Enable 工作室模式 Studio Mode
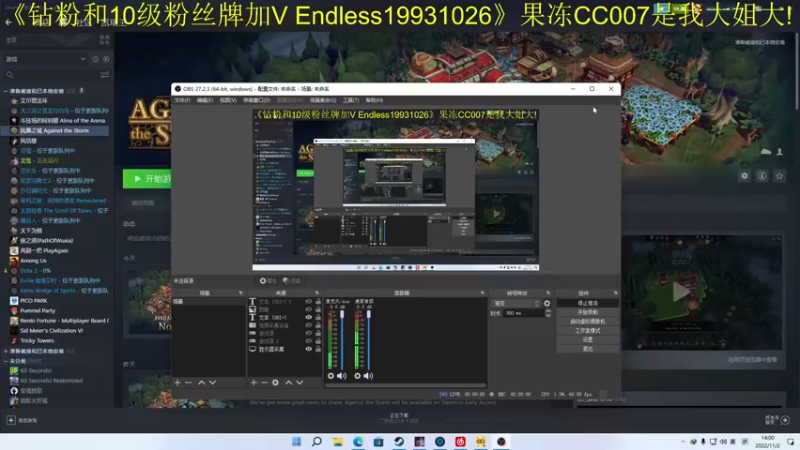The image size is (800, 450). (x=588, y=331)
